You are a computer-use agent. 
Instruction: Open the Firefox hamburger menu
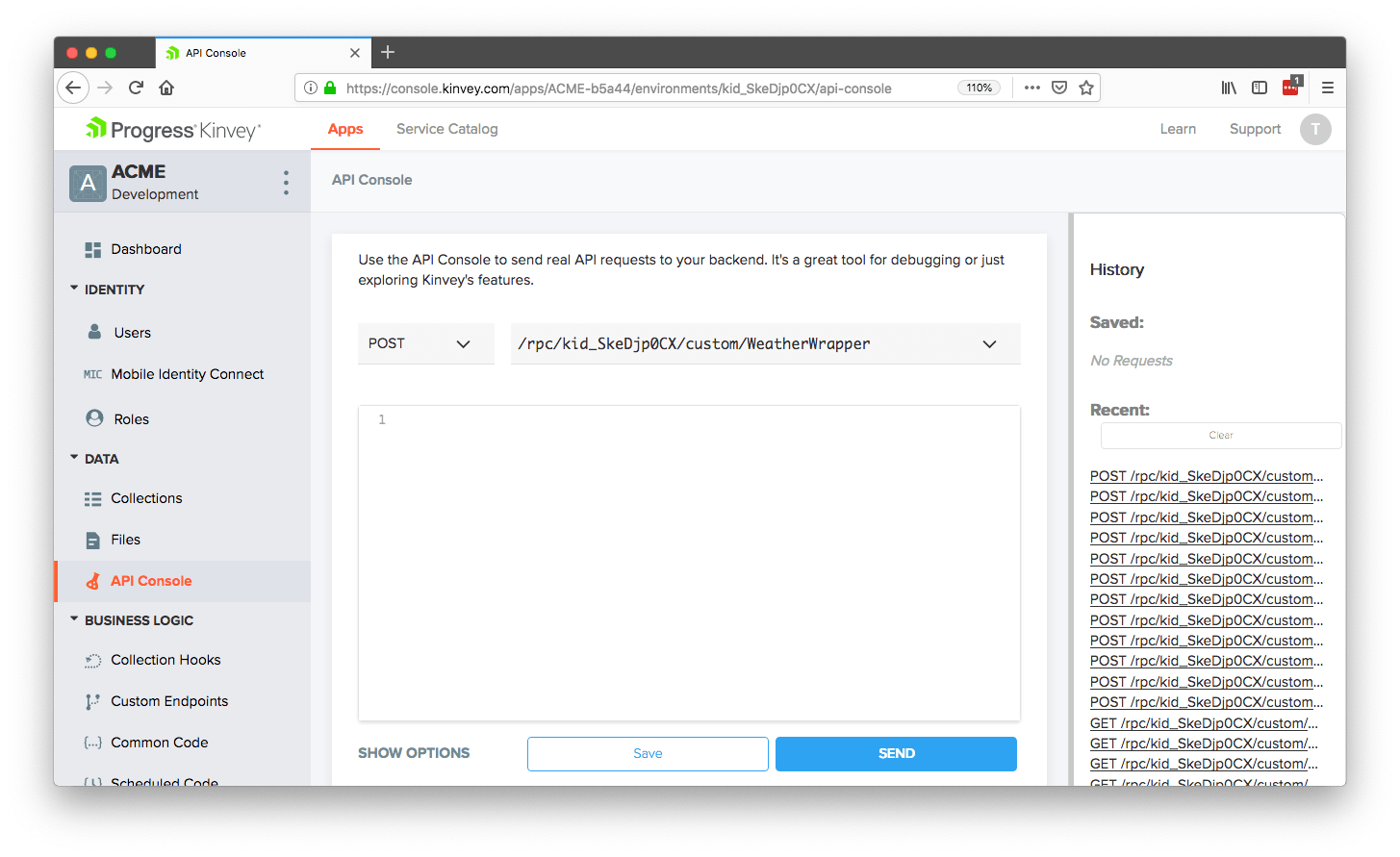click(x=1328, y=88)
